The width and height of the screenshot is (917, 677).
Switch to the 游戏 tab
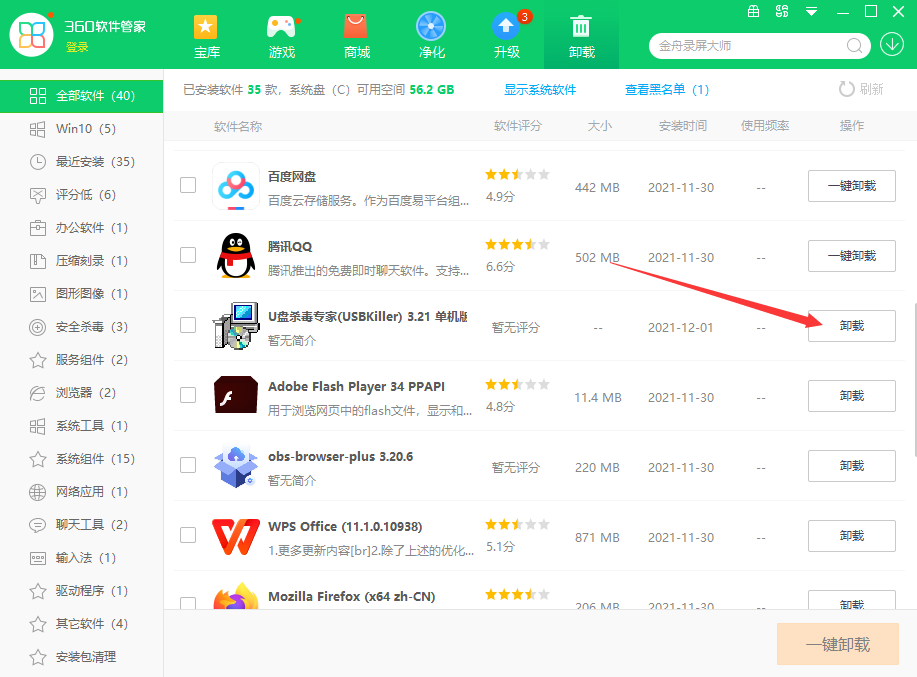pyautogui.click(x=282, y=37)
